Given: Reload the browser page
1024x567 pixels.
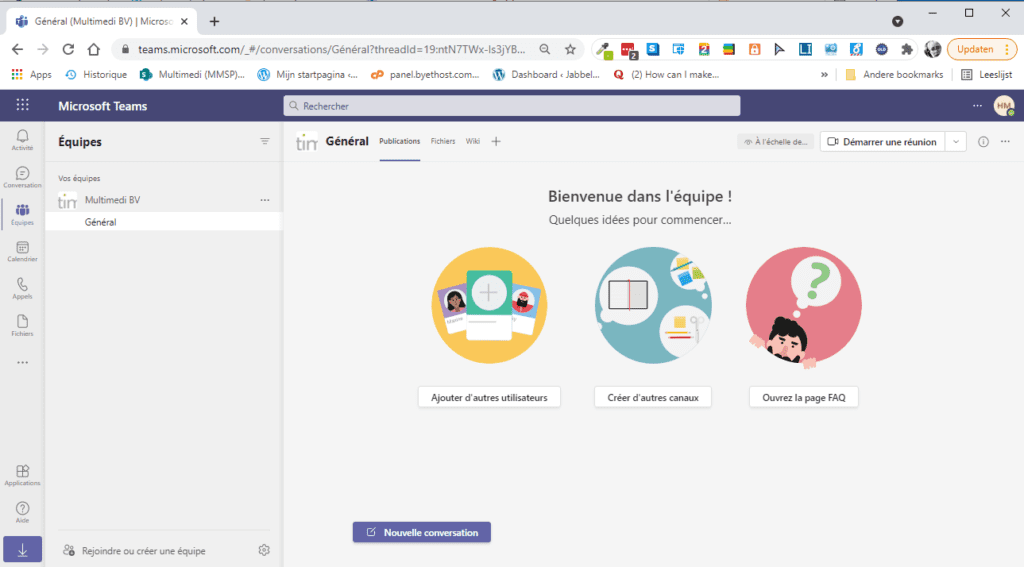Looking at the screenshot, I should pos(68,49).
